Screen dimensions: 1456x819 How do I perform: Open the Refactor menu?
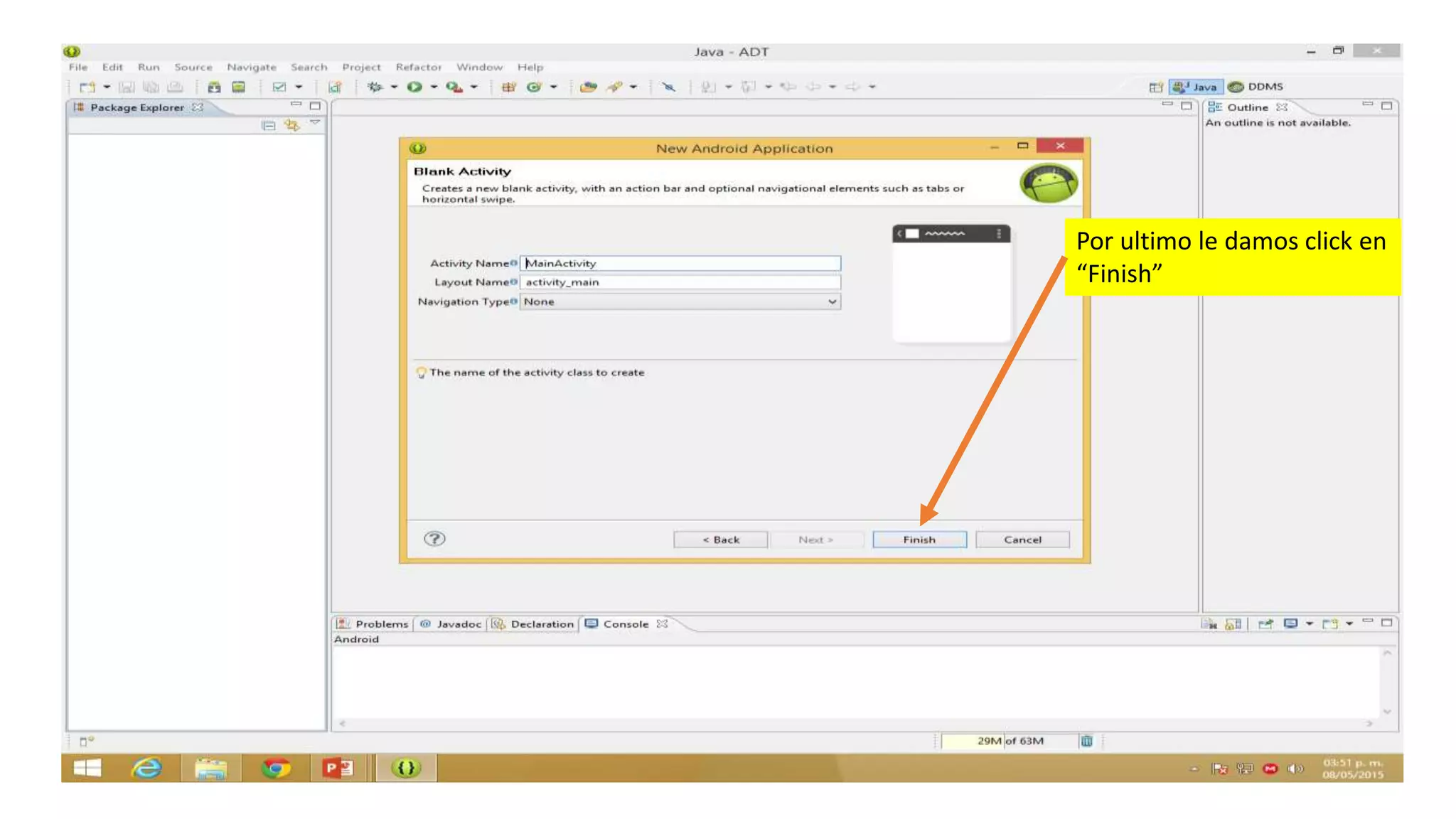click(418, 67)
